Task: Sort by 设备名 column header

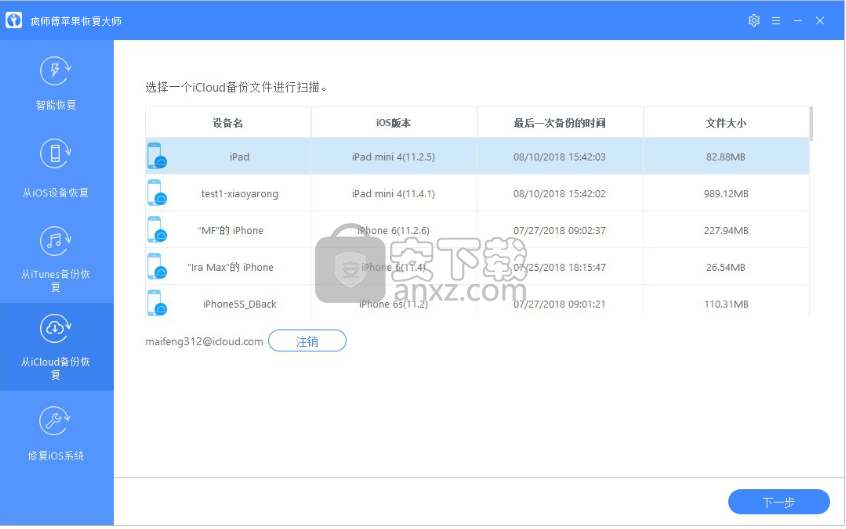Action: [228, 123]
